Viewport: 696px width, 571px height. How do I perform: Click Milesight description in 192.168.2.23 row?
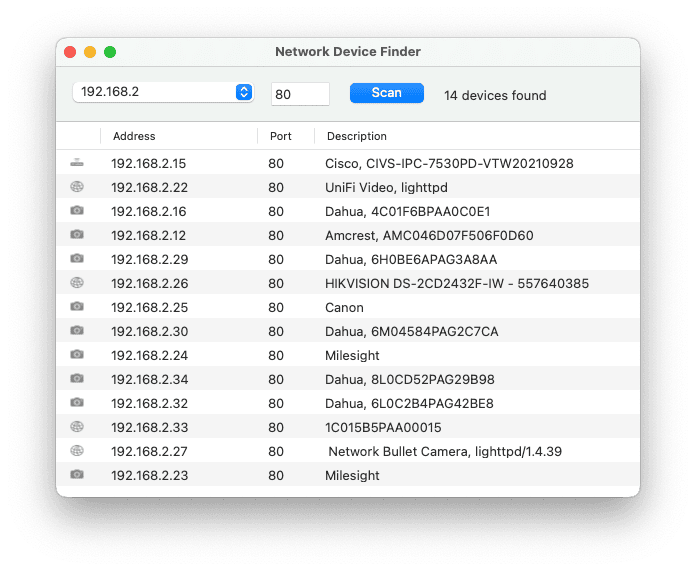coord(352,476)
